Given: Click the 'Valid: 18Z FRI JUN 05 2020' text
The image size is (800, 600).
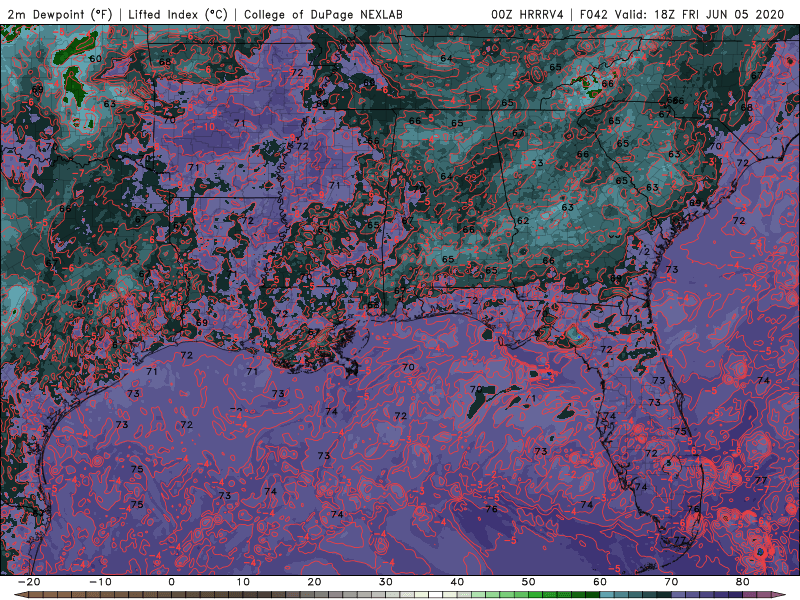Looking at the screenshot, I should click(699, 14).
